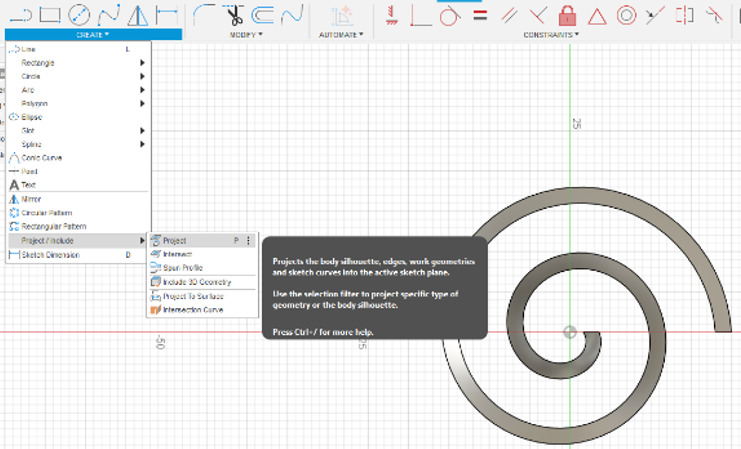Click the Automate panel icon

pyautogui.click(x=341, y=16)
